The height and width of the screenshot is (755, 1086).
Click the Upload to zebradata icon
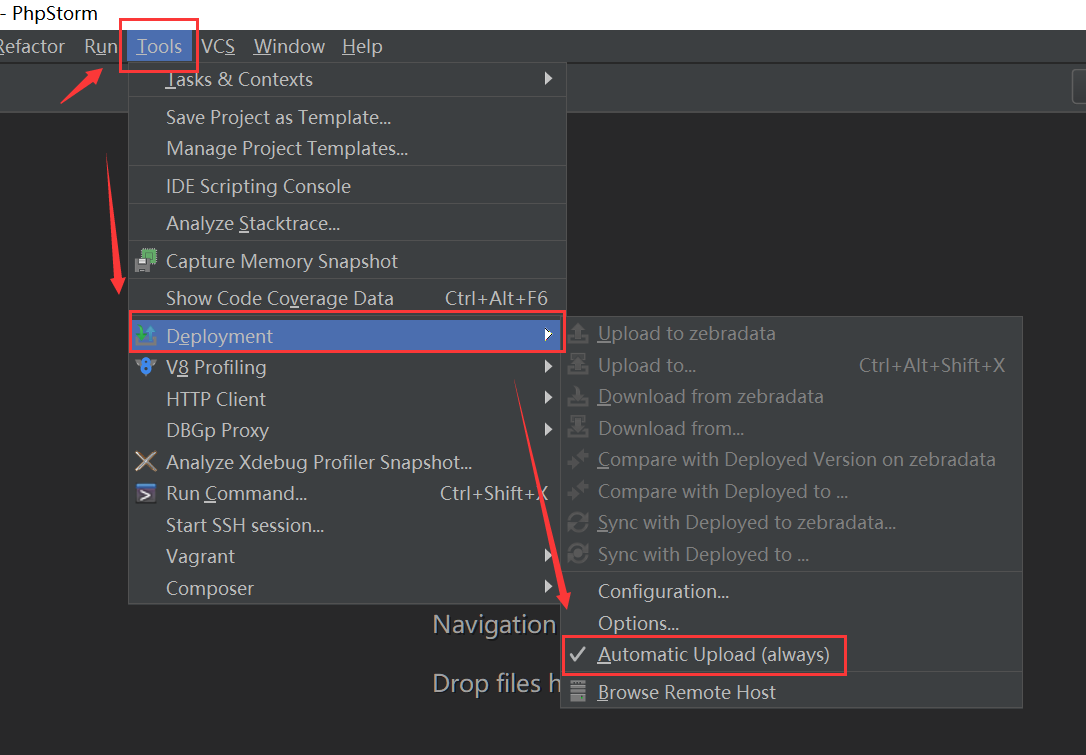(578, 334)
